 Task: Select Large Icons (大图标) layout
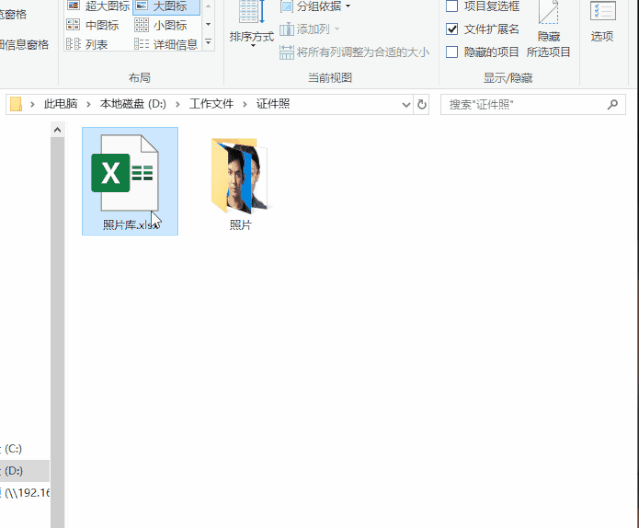(x=166, y=6)
